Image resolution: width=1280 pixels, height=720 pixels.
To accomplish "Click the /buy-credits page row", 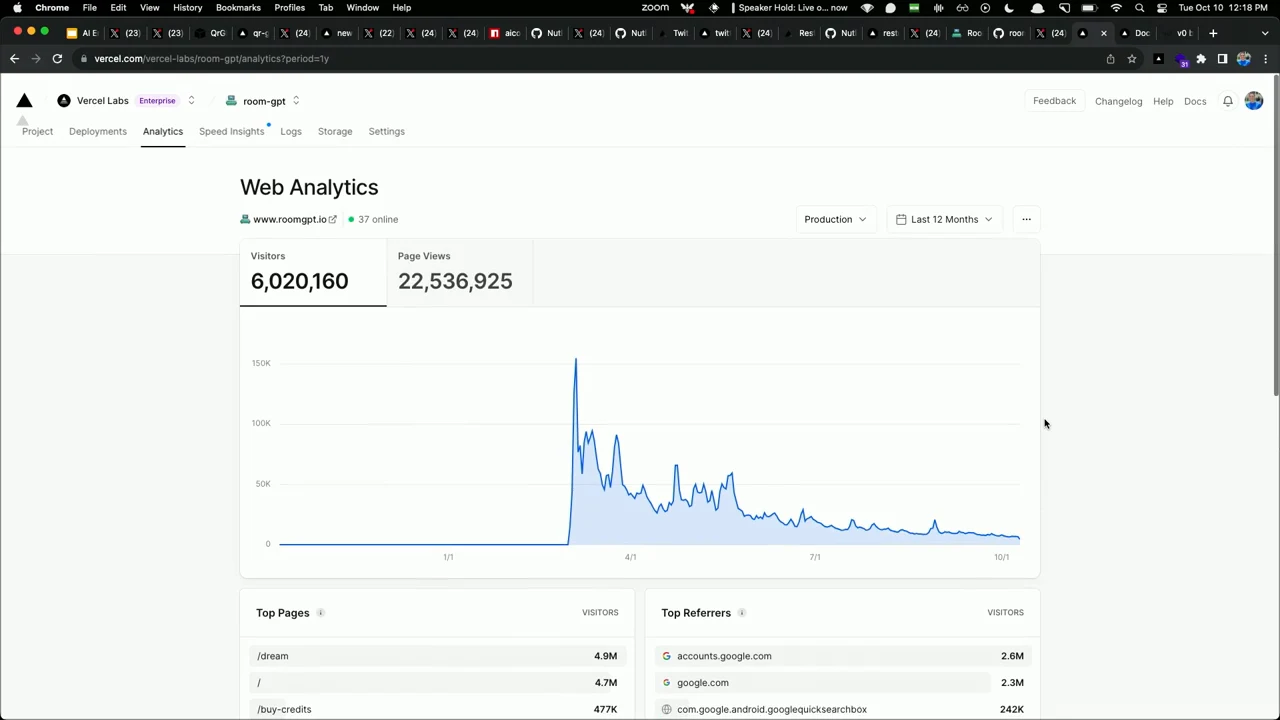I will (437, 709).
